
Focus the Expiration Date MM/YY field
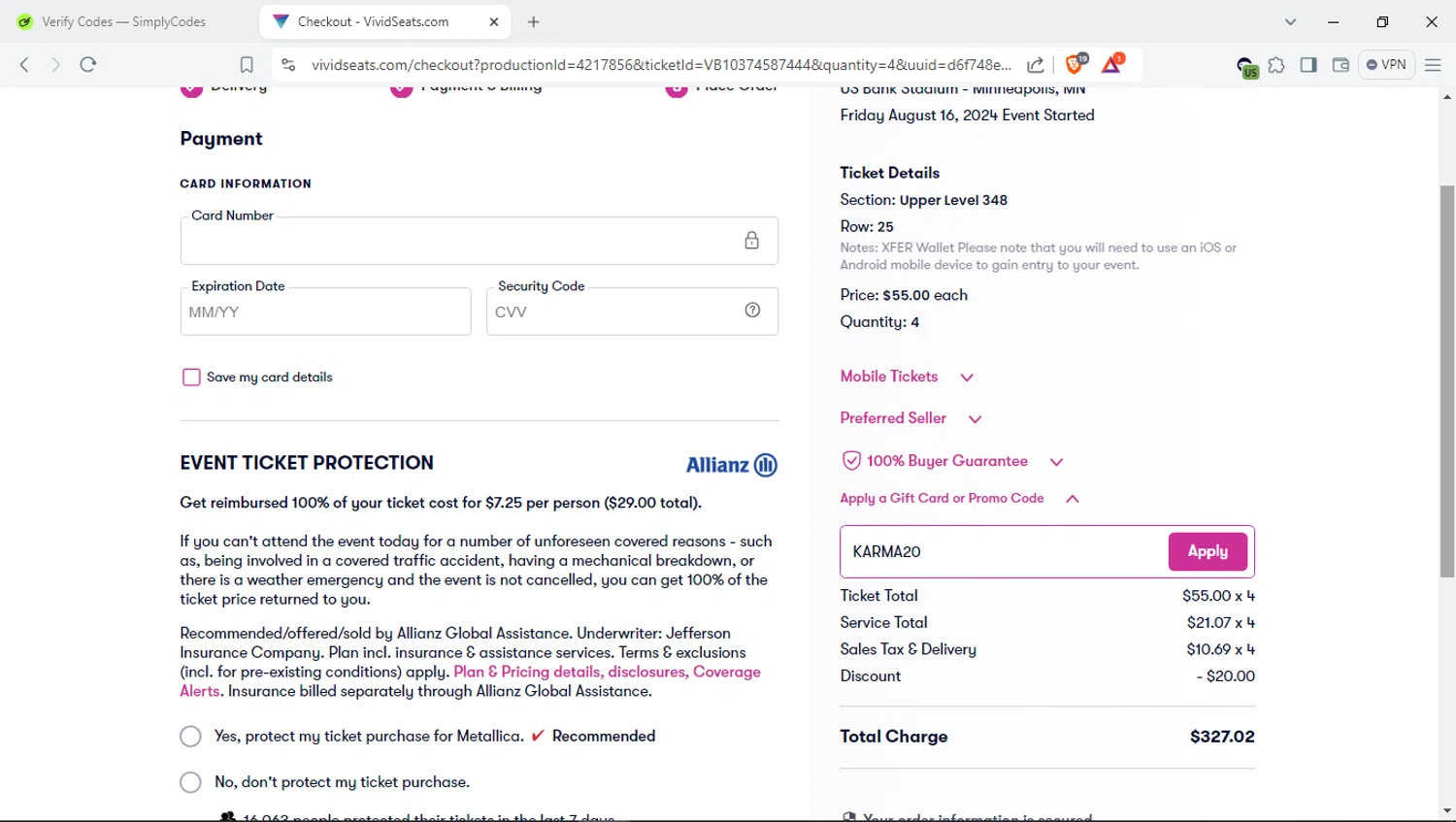325,312
